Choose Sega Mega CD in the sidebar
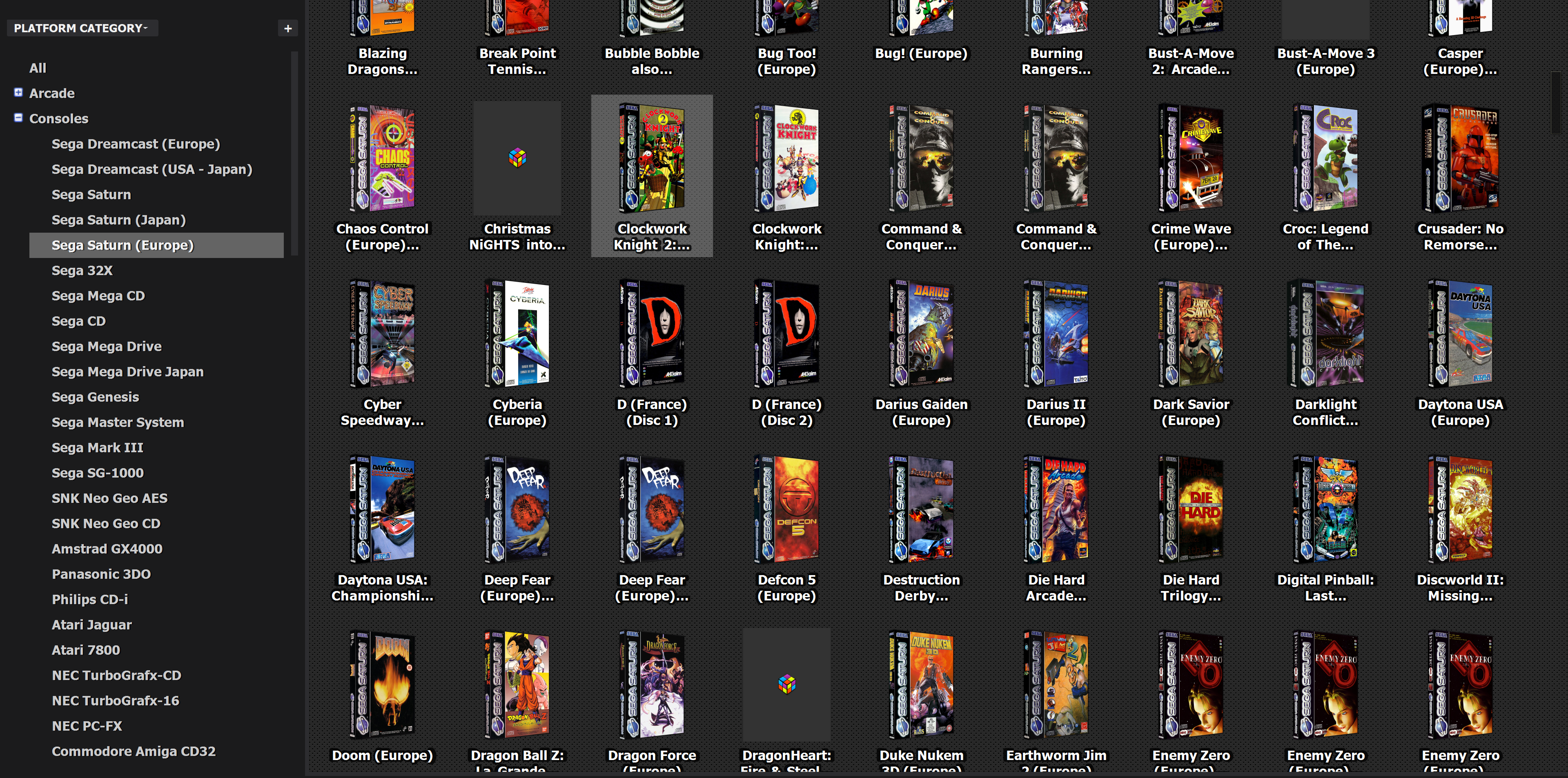This screenshot has height=778, width=1568. tap(98, 296)
